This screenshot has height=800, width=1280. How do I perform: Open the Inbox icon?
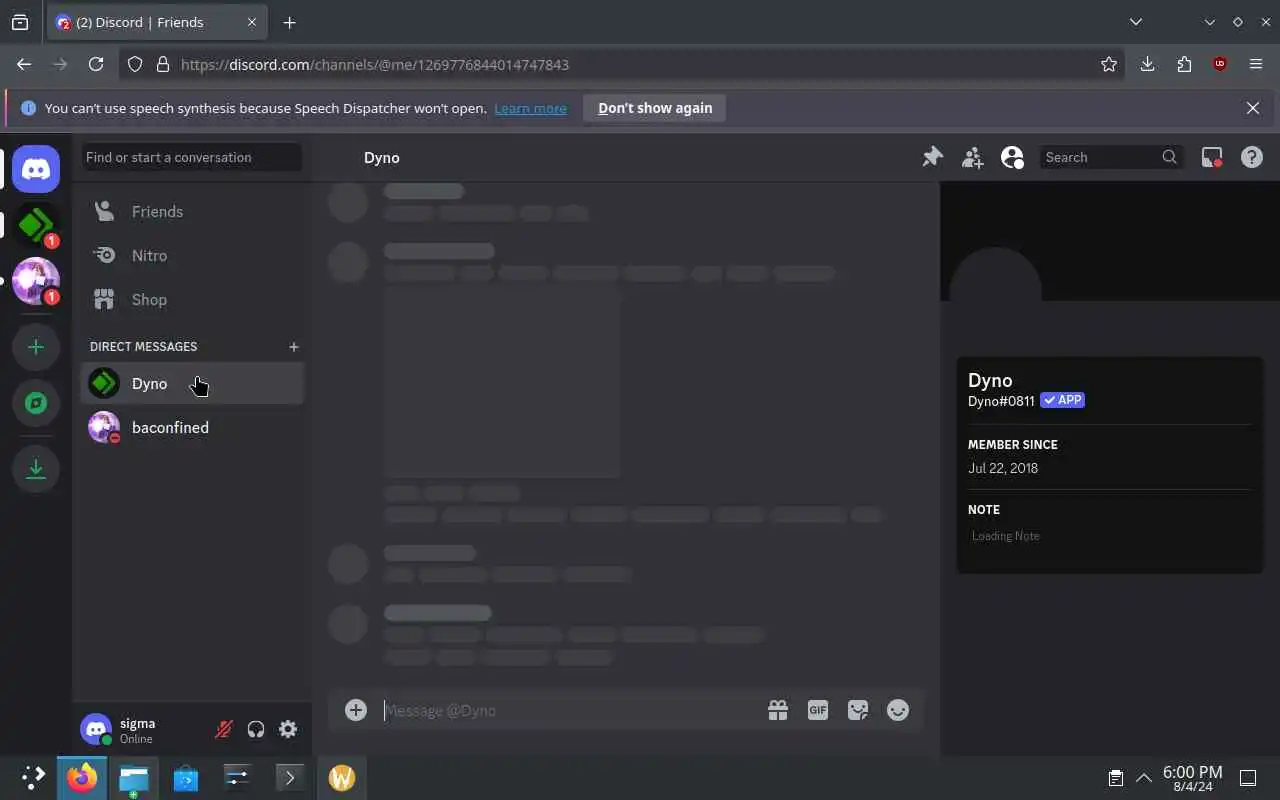1212,157
